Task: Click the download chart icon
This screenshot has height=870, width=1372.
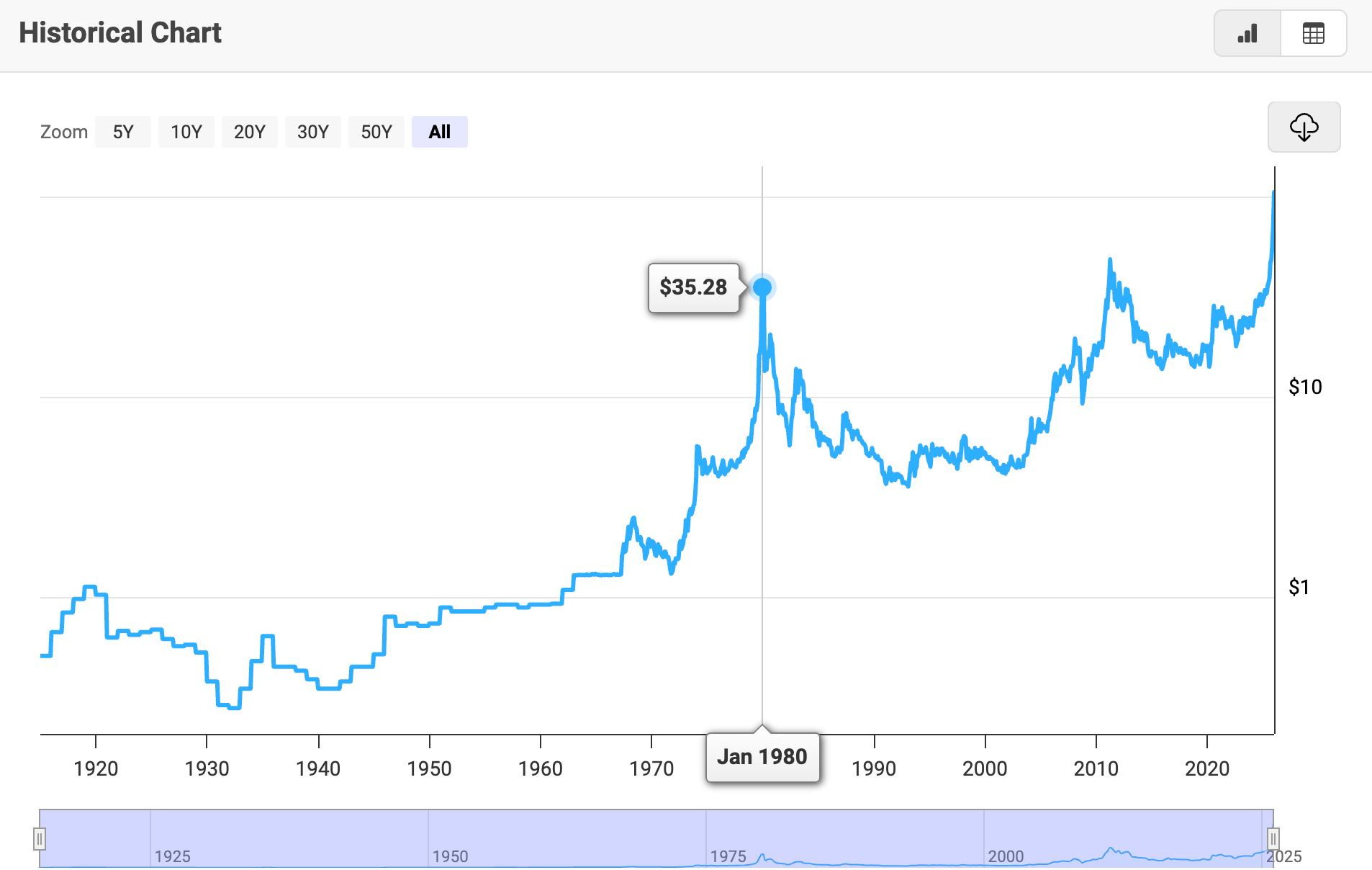Action: coord(1304,127)
